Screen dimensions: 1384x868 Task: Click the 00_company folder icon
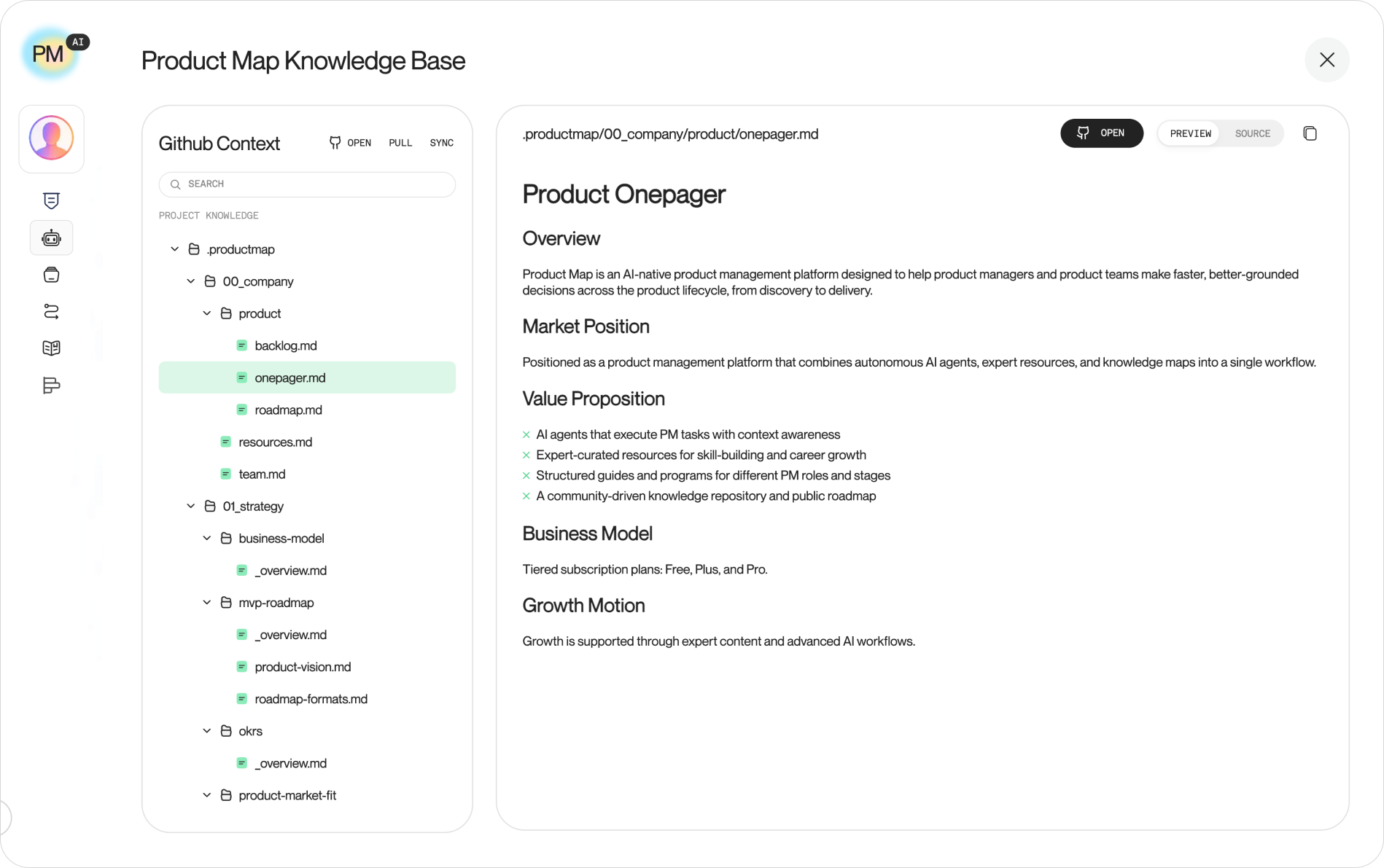[210, 281]
